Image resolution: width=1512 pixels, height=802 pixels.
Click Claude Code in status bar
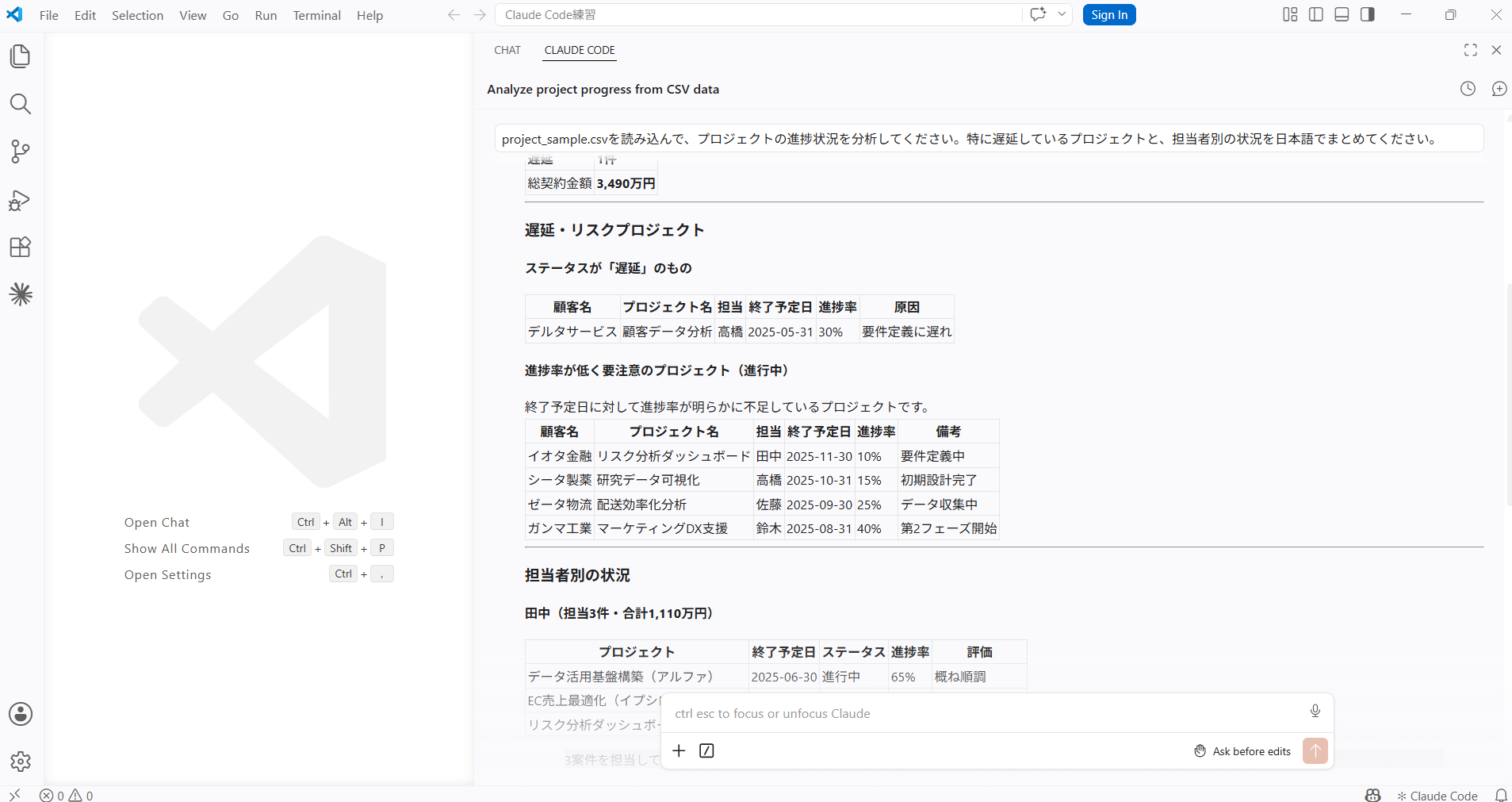[1437, 796]
